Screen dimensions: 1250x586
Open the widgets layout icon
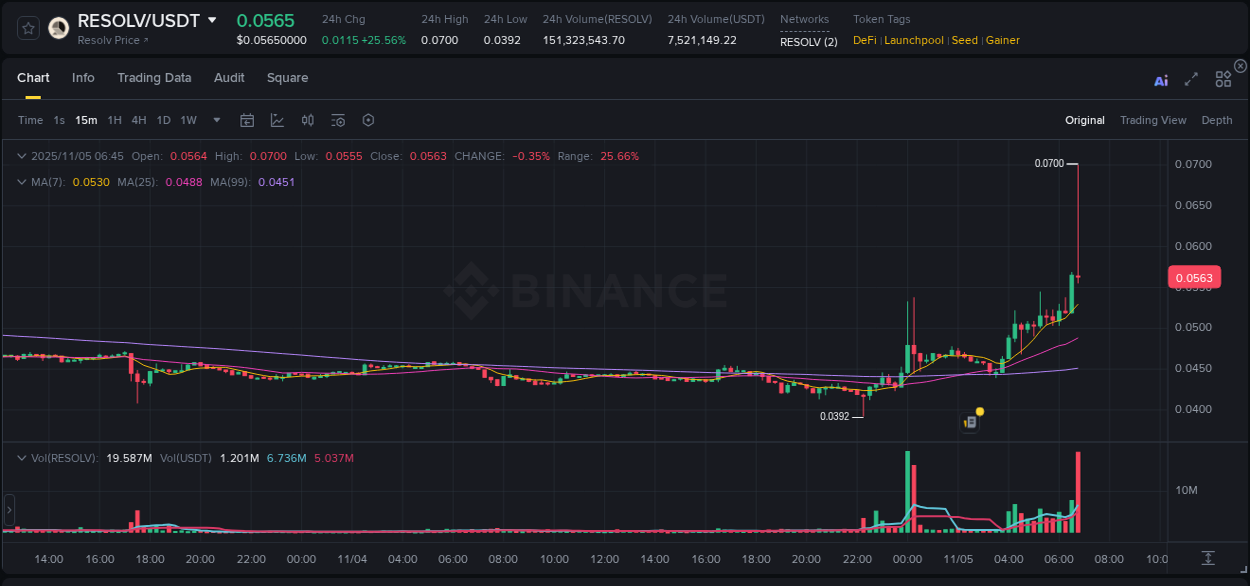coord(1223,79)
